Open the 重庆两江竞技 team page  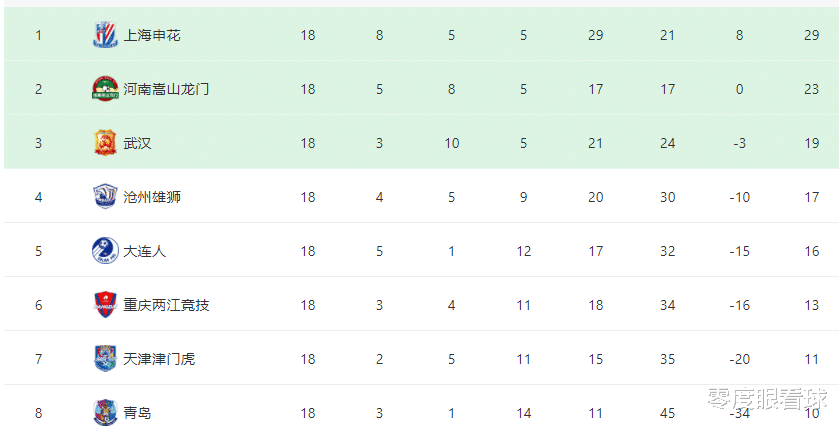pos(166,305)
